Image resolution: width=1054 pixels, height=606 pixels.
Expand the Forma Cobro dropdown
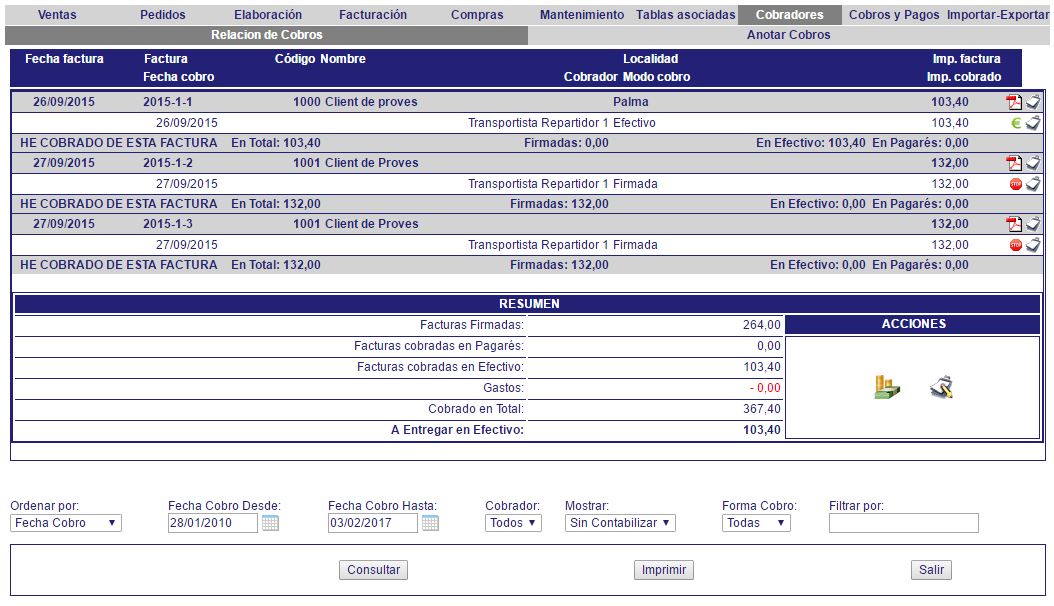(756, 523)
